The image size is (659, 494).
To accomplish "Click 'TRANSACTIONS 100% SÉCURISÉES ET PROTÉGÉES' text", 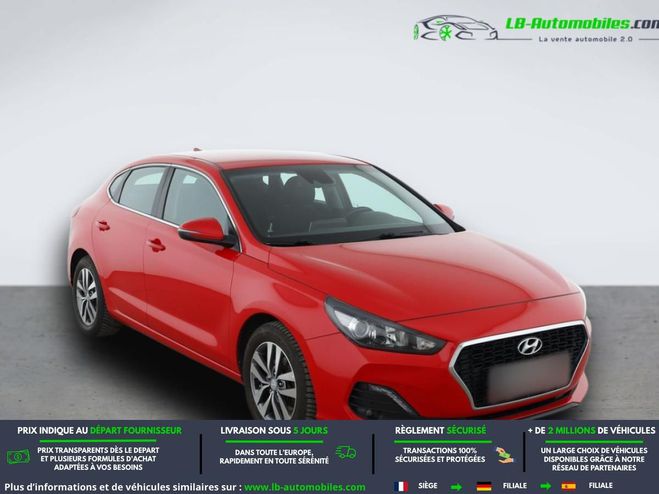I will (440, 455).
